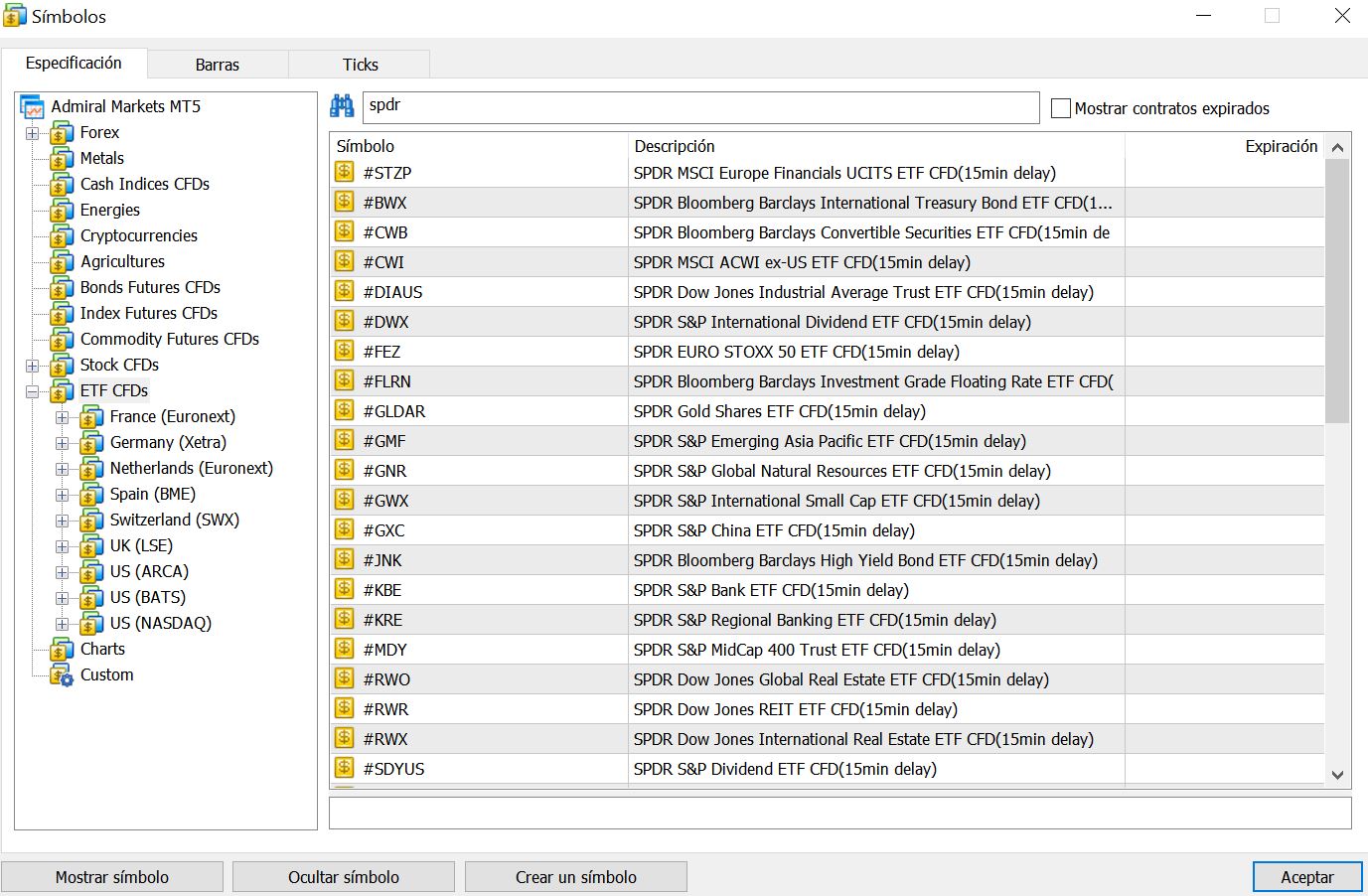Click the Símbolos title bar icon
This screenshot has height=896, width=1368.
tap(13, 15)
